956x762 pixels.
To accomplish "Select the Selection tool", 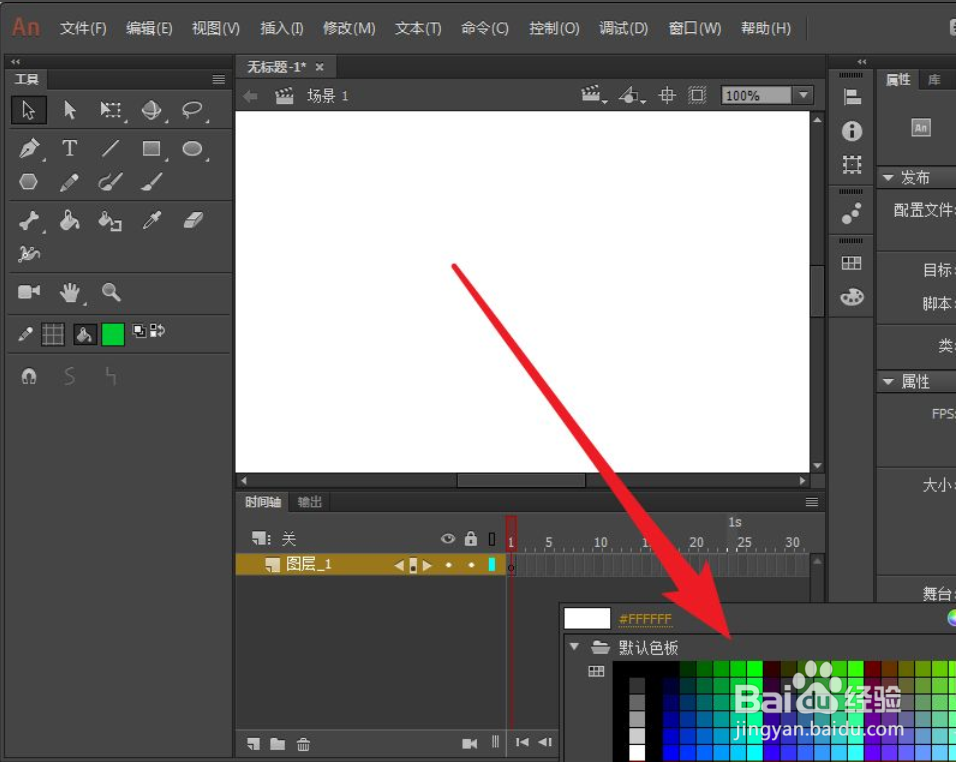I will [x=28, y=110].
